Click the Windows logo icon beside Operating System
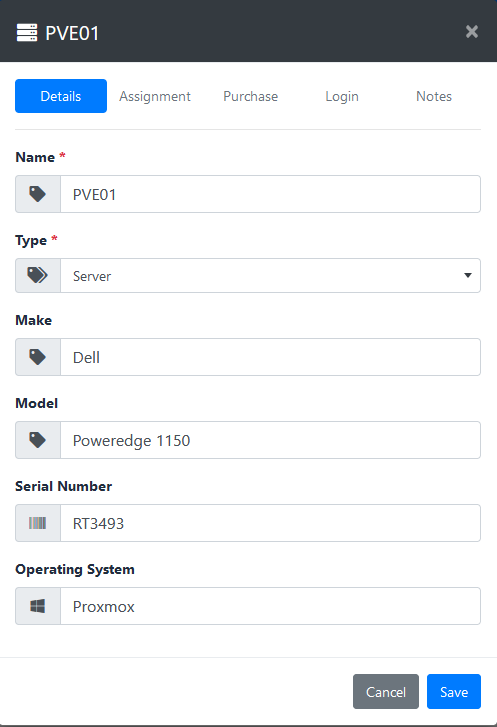 click(x=38, y=606)
